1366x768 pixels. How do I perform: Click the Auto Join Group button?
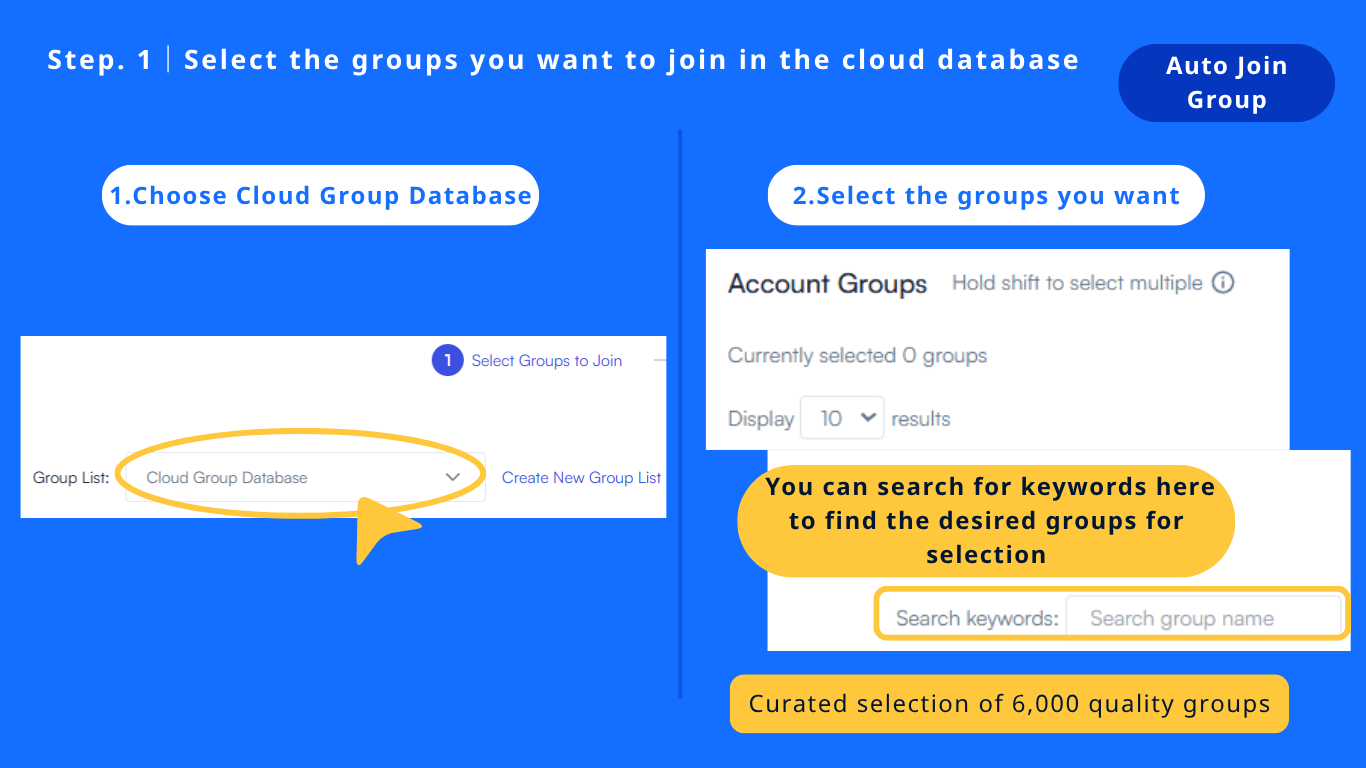click(1226, 83)
